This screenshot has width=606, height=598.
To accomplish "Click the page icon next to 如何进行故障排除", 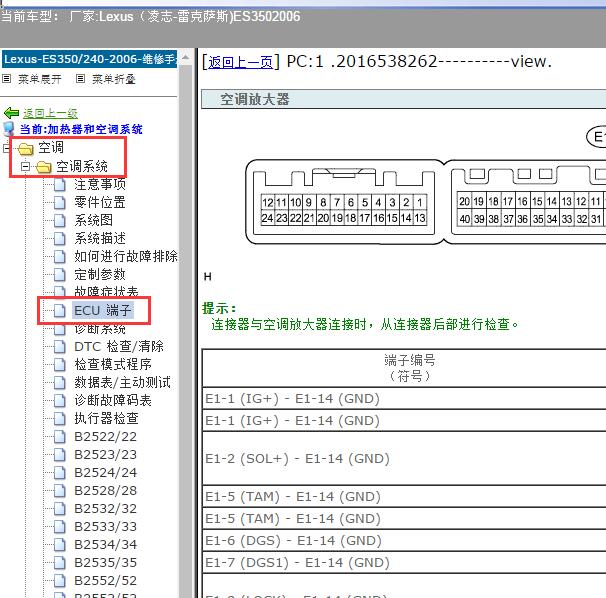I will click(60, 256).
